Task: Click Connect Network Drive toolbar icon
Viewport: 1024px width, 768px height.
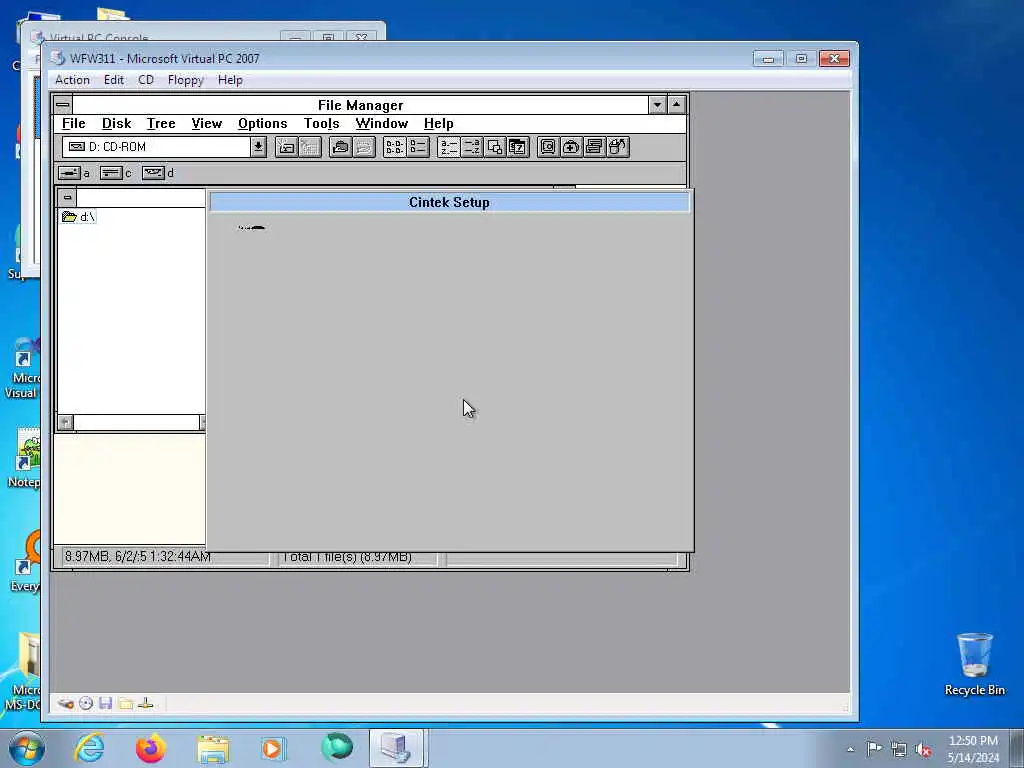Action: tap(286, 147)
